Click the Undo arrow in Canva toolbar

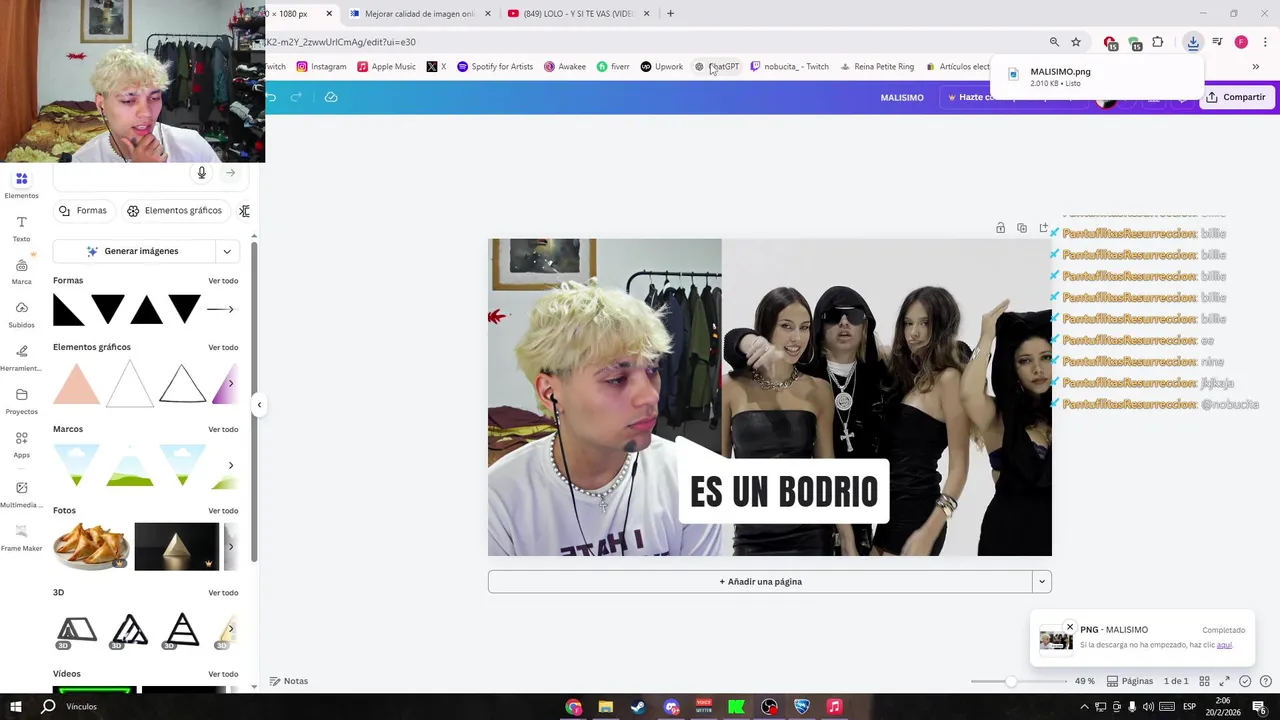[x=270, y=97]
